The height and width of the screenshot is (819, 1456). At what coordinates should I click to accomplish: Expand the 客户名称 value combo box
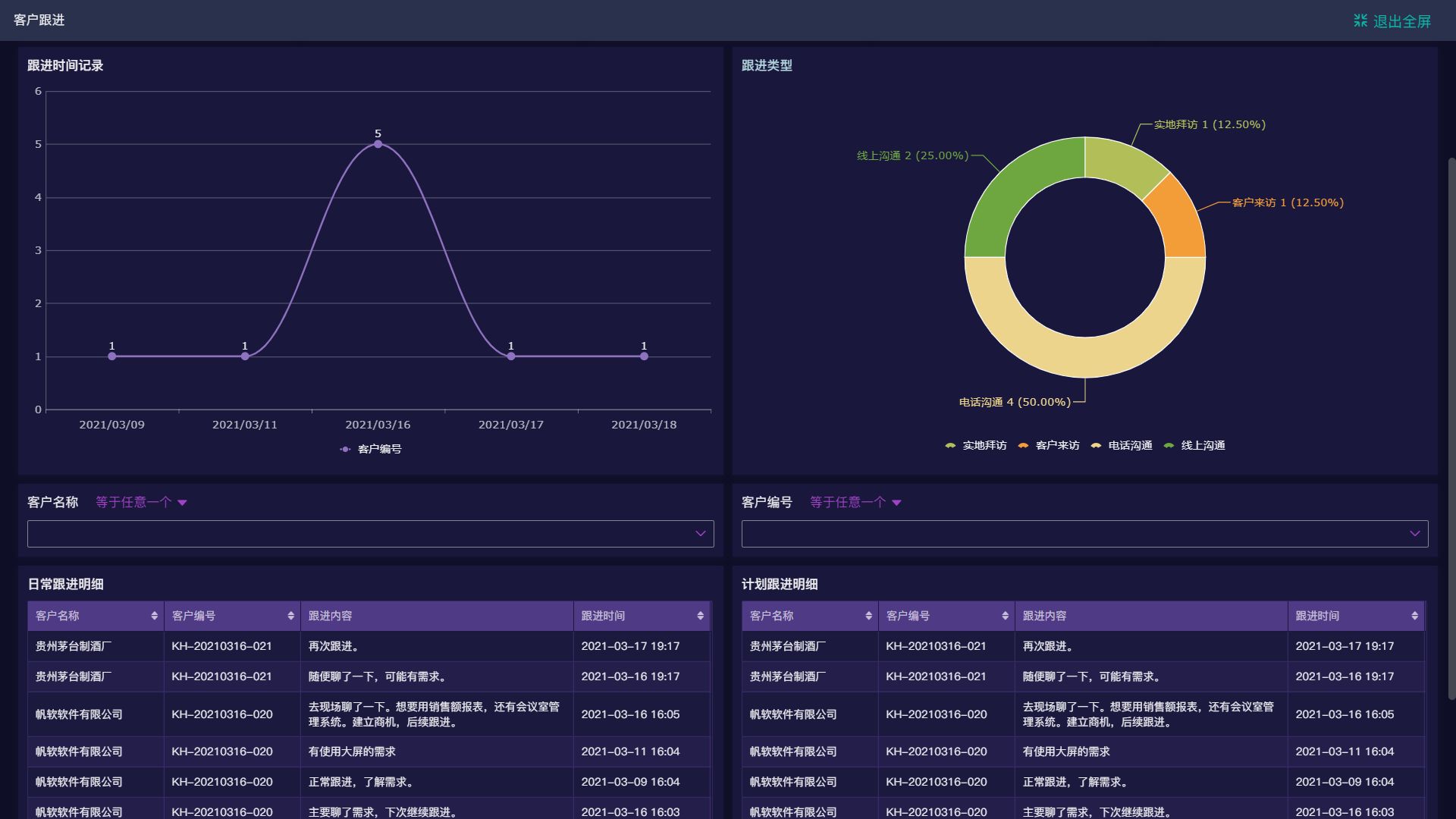pyautogui.click(x=700, y=534)
